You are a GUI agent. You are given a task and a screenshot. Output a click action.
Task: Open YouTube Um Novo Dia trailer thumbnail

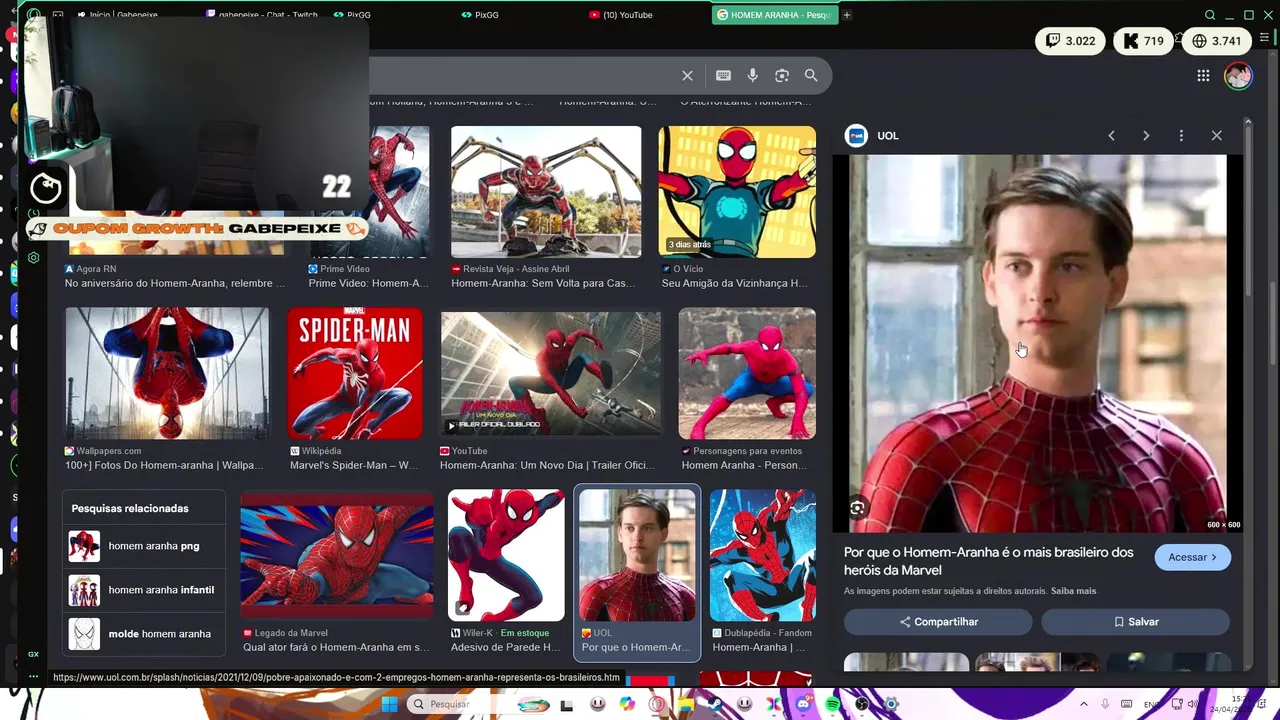[551, 373]
